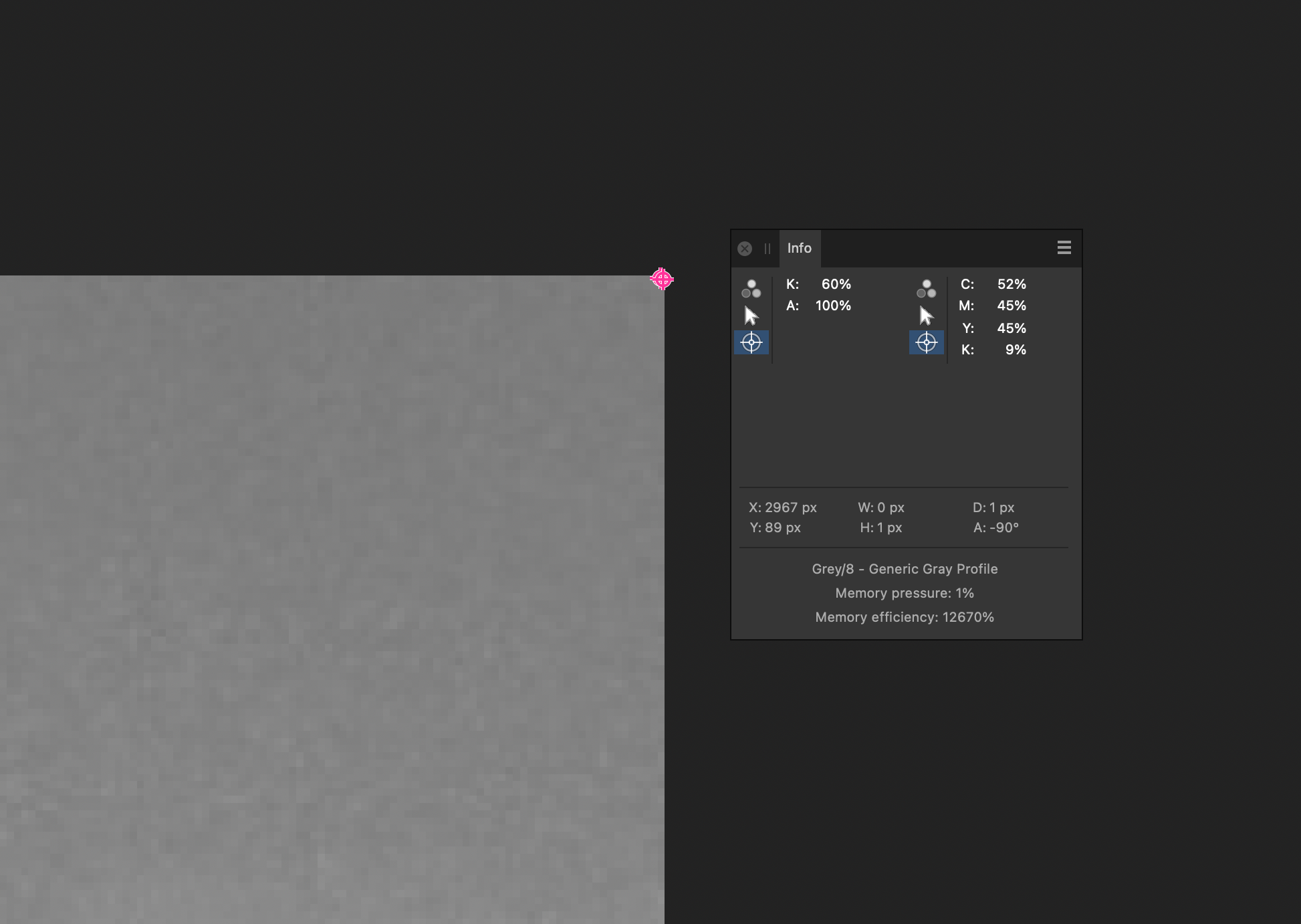The image size is (1301, 924).
Task: Click the panel collapse grip beside Info
Action: (x=767, y=249)
